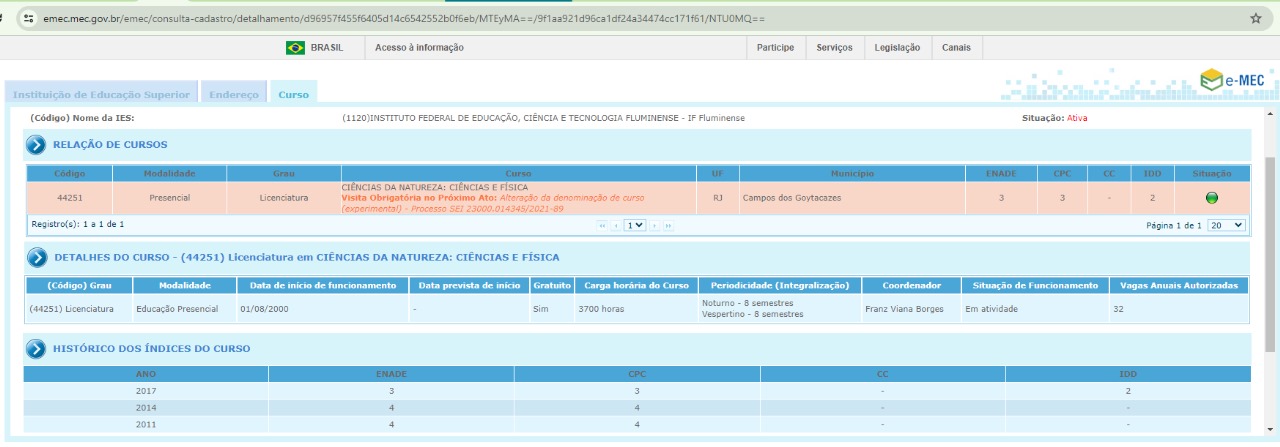Click the Detalhes do Curso arrow icon

tap(37, 258)
